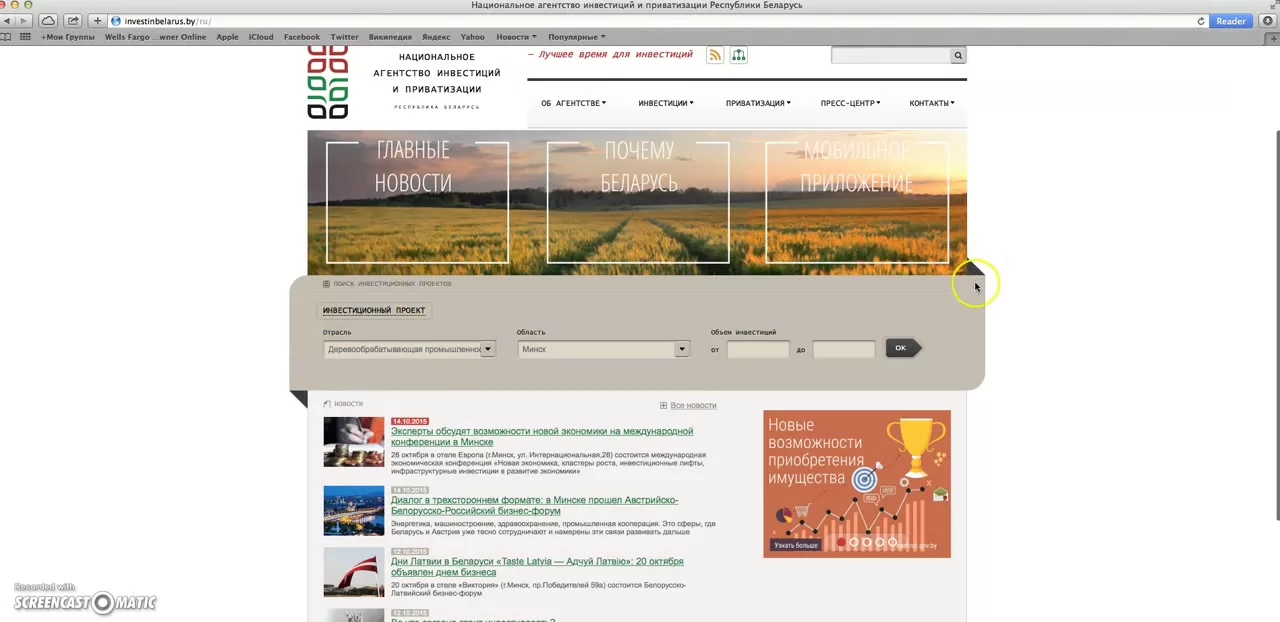The height and width of the screenshot is (622, 1280).
Task: Open the Apple bookmark
Action: (227, 37)
